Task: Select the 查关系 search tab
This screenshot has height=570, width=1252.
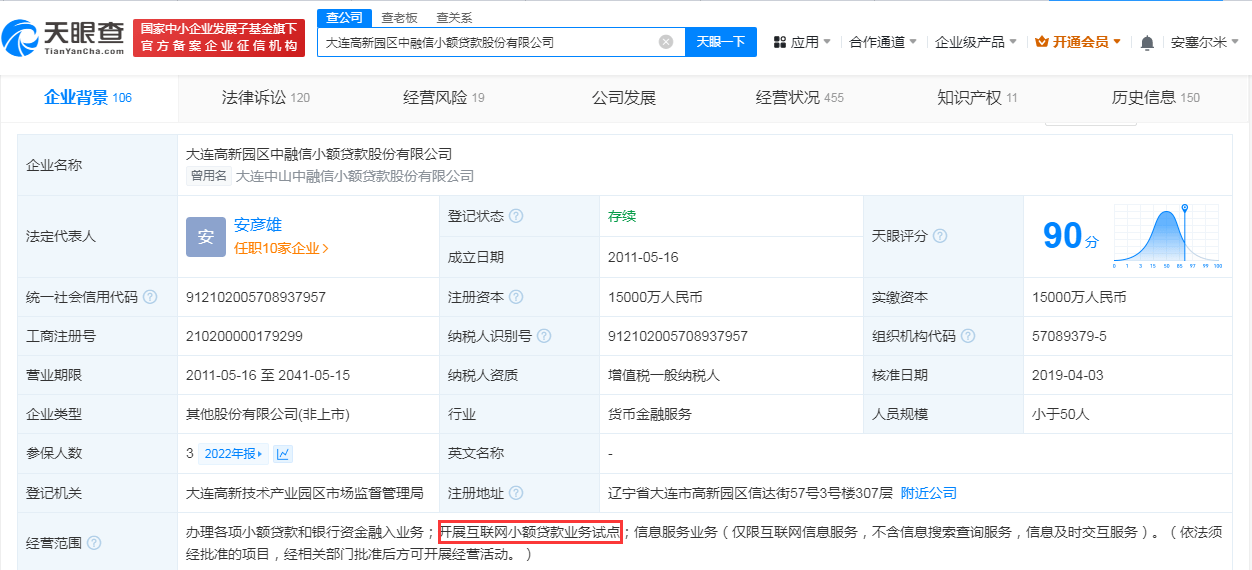Action: [x=454, y=18]
